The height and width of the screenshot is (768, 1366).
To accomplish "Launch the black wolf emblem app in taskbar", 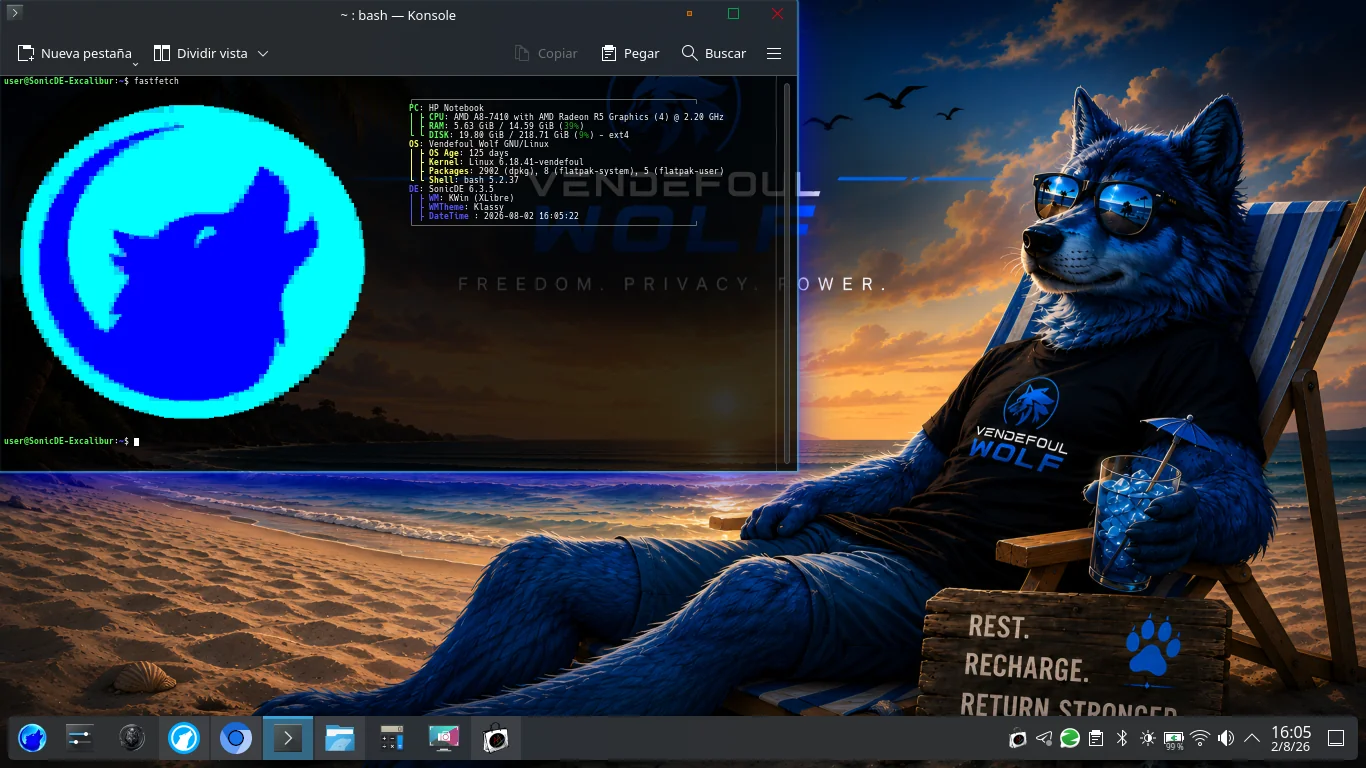I will (x=131, y=739).
